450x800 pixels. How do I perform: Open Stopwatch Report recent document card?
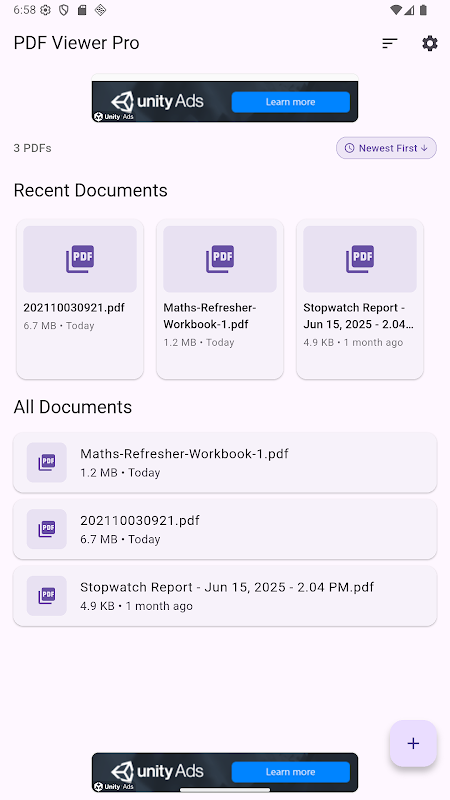click(360, 299)
